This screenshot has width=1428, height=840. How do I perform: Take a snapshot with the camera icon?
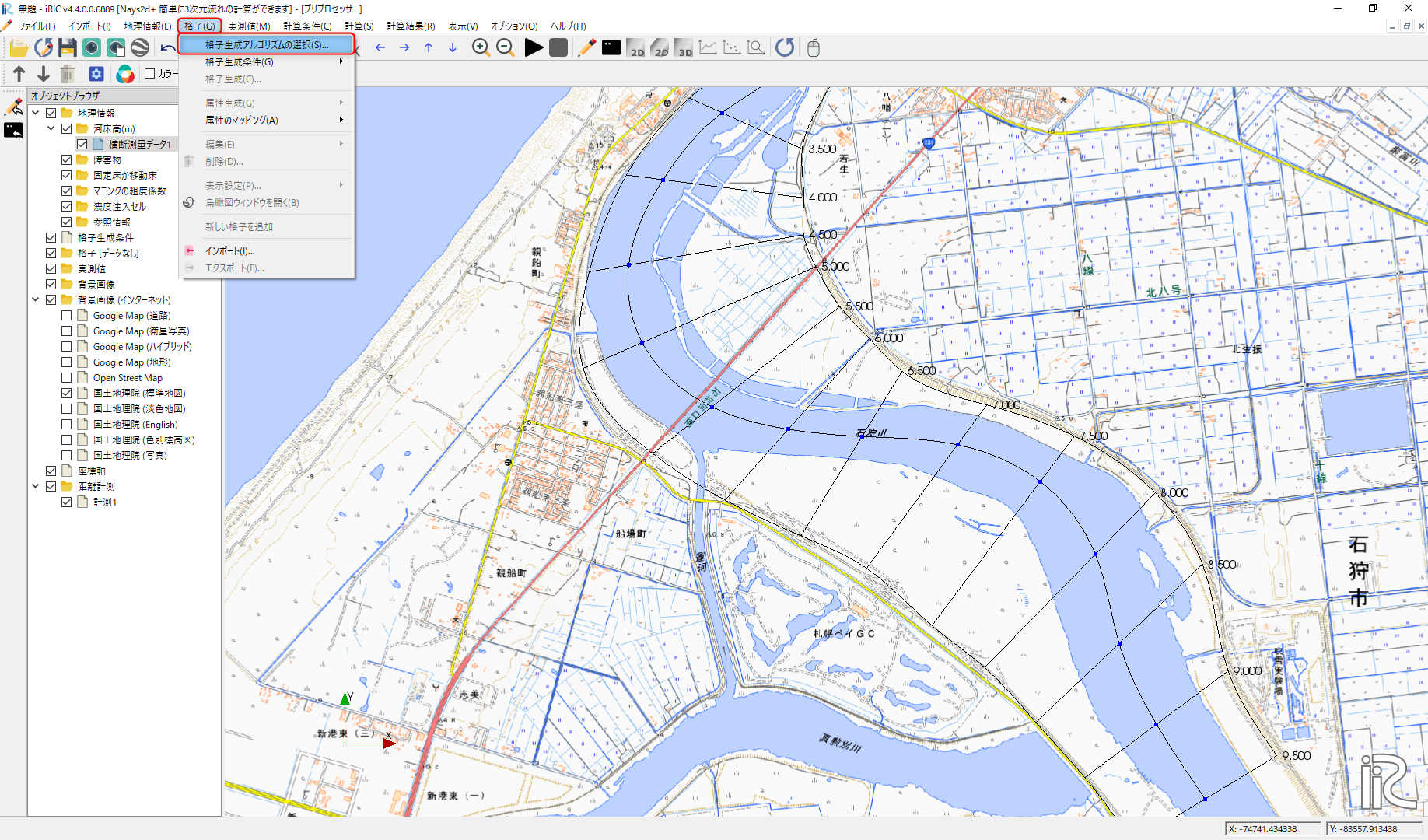92,48
